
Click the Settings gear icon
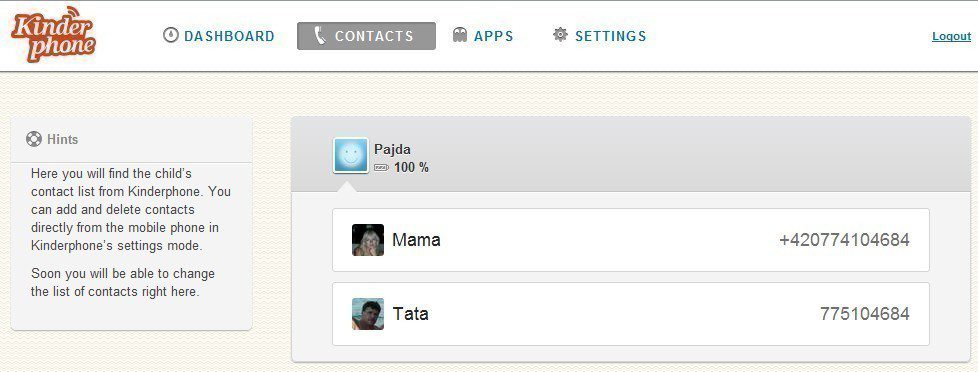coord(560,35)
